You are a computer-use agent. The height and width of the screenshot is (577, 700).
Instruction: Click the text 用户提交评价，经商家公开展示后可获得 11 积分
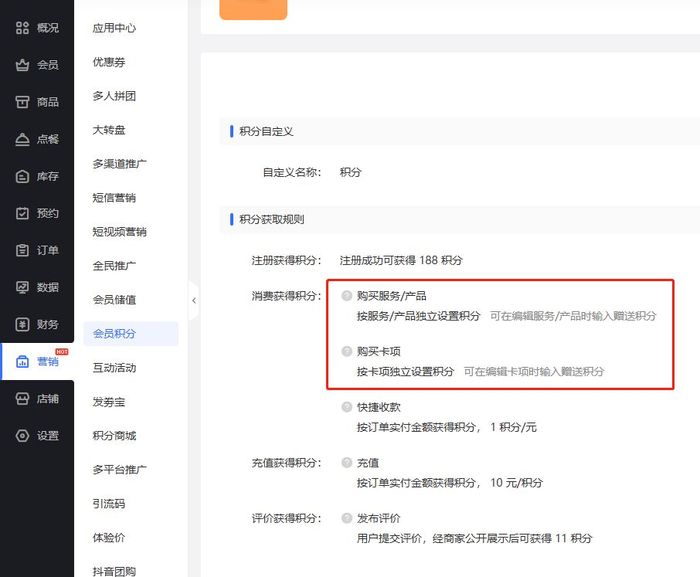pos(475,538)
